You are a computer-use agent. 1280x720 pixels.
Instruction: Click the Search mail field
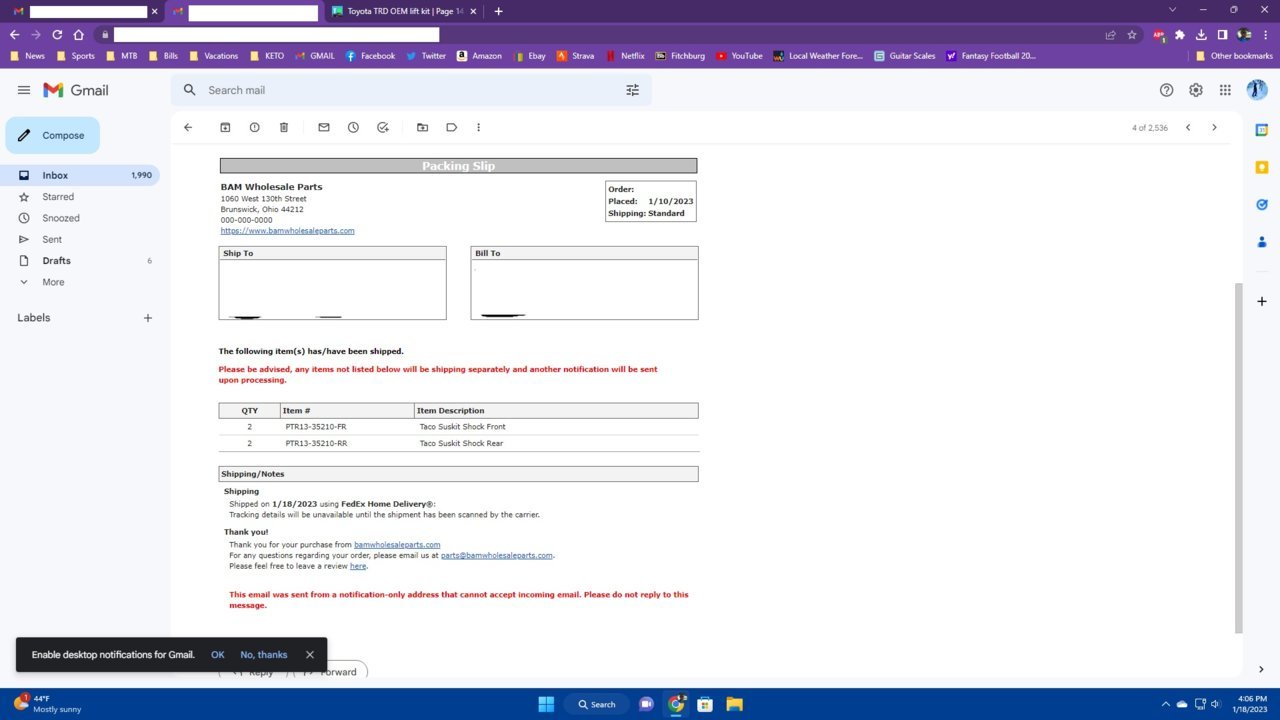[410, 90]
